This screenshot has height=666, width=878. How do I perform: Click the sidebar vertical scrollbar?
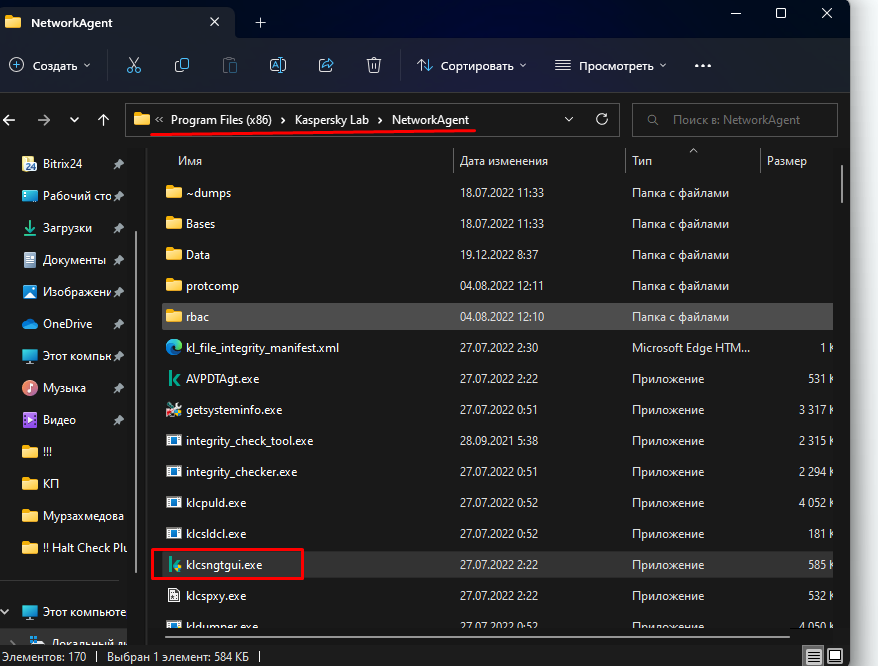click(x=136, y=401)
